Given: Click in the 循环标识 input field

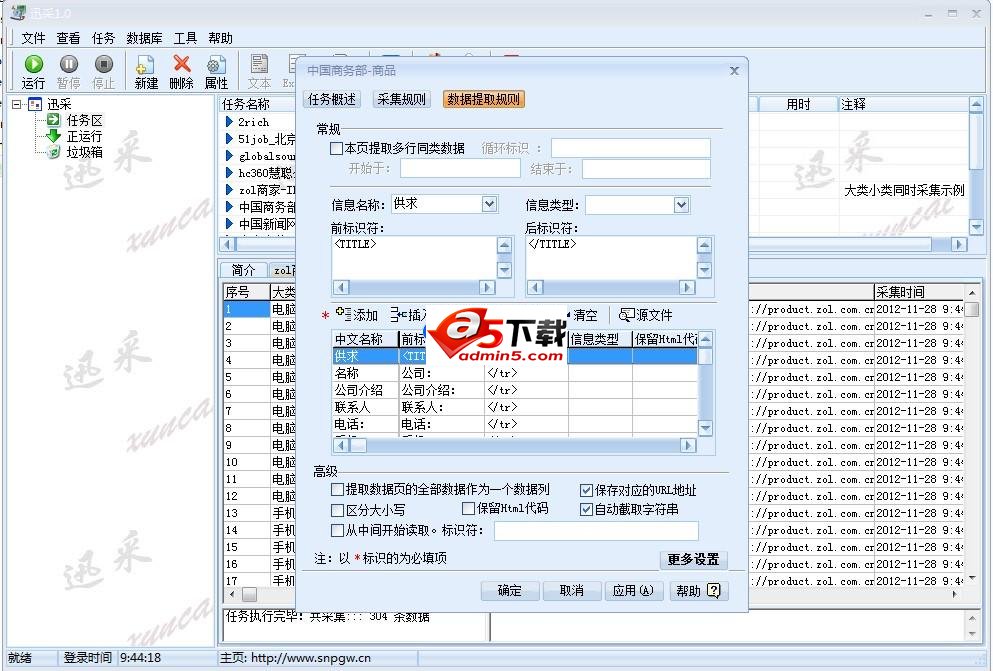Looking at the screenshot, I should pos(631,148).
